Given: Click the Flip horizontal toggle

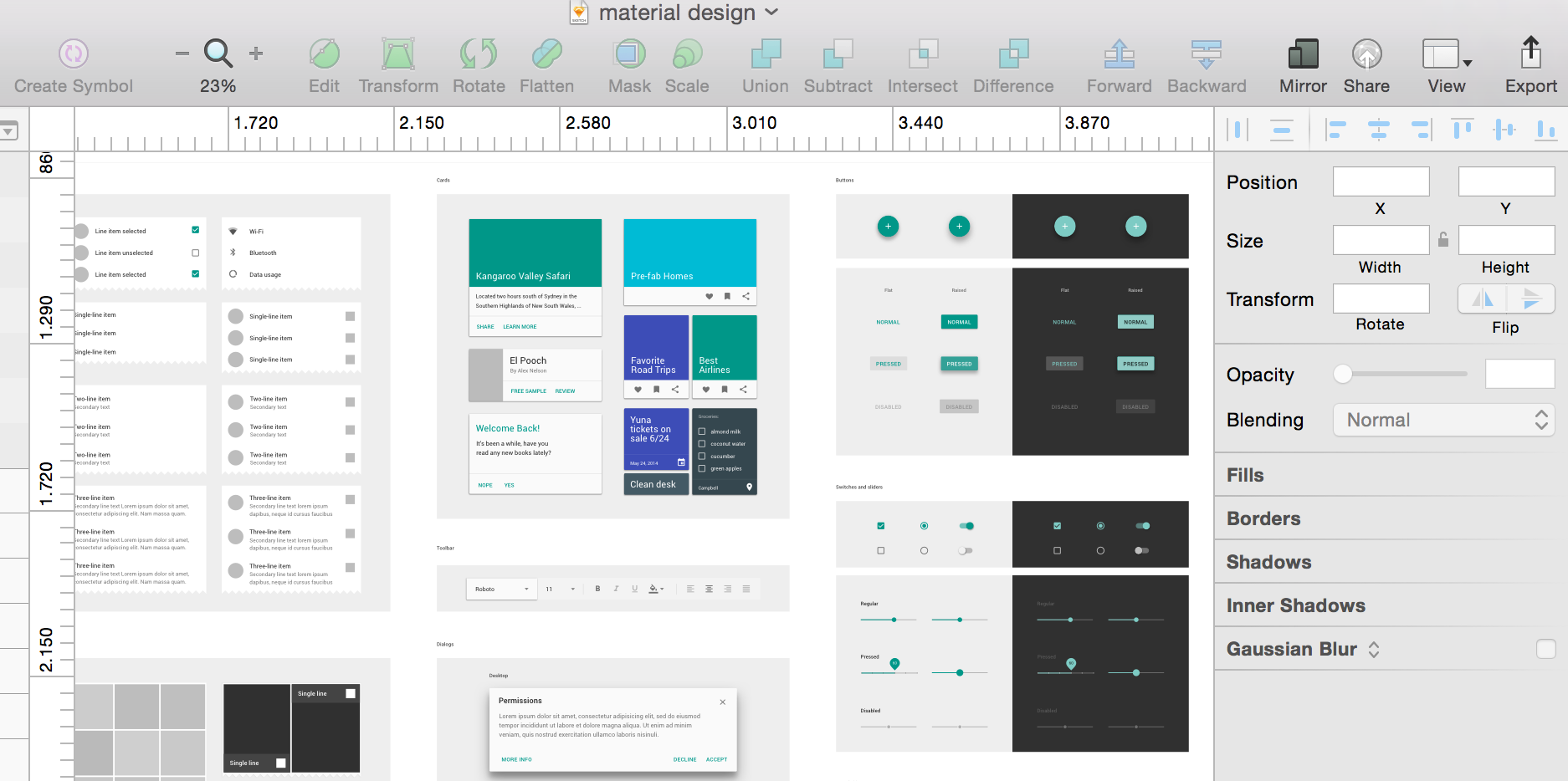Looking at the screenshot, I should tap(1482, 299).
